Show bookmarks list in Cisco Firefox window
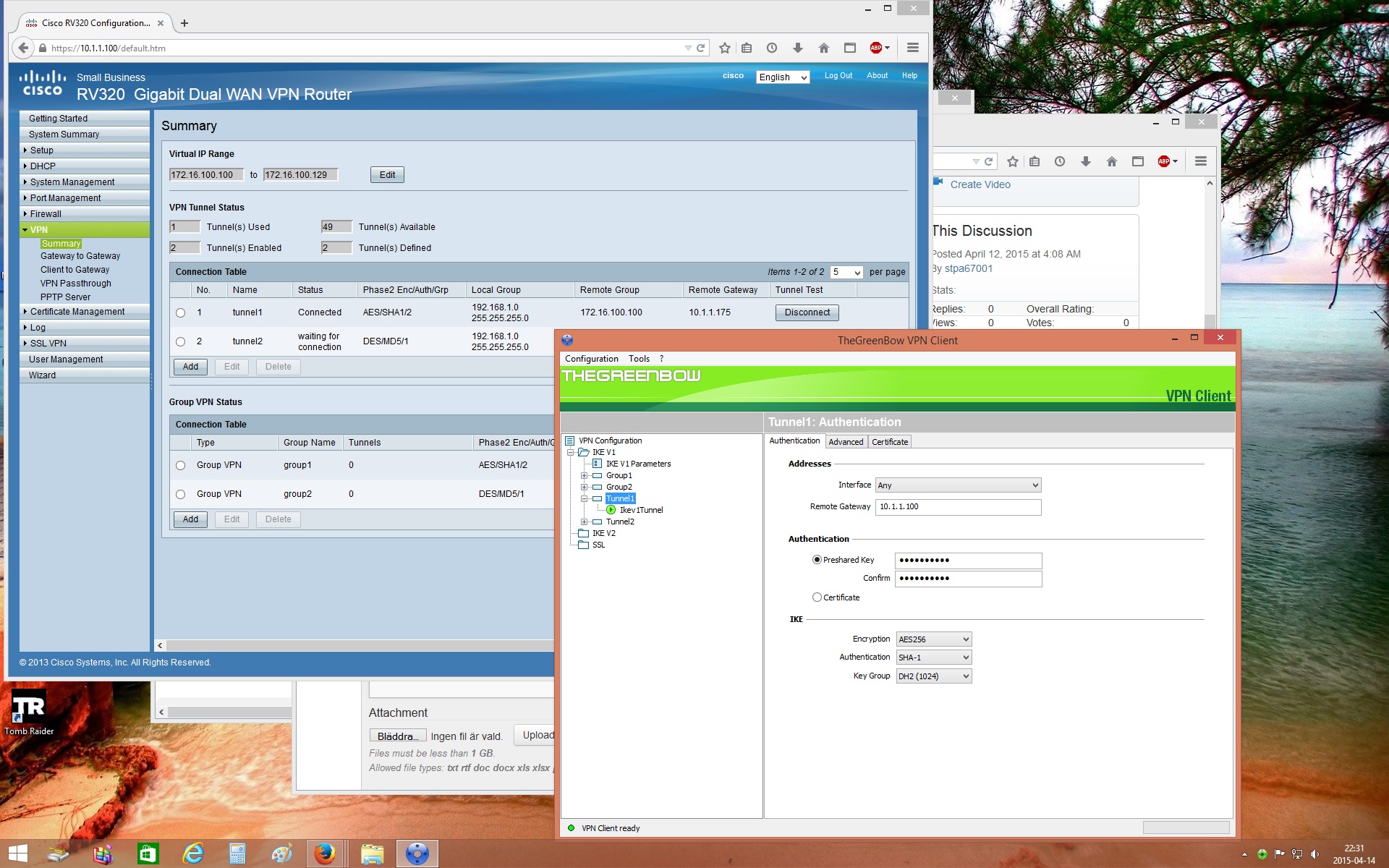The image size is (1389, 868). click(x=747, y=48)
